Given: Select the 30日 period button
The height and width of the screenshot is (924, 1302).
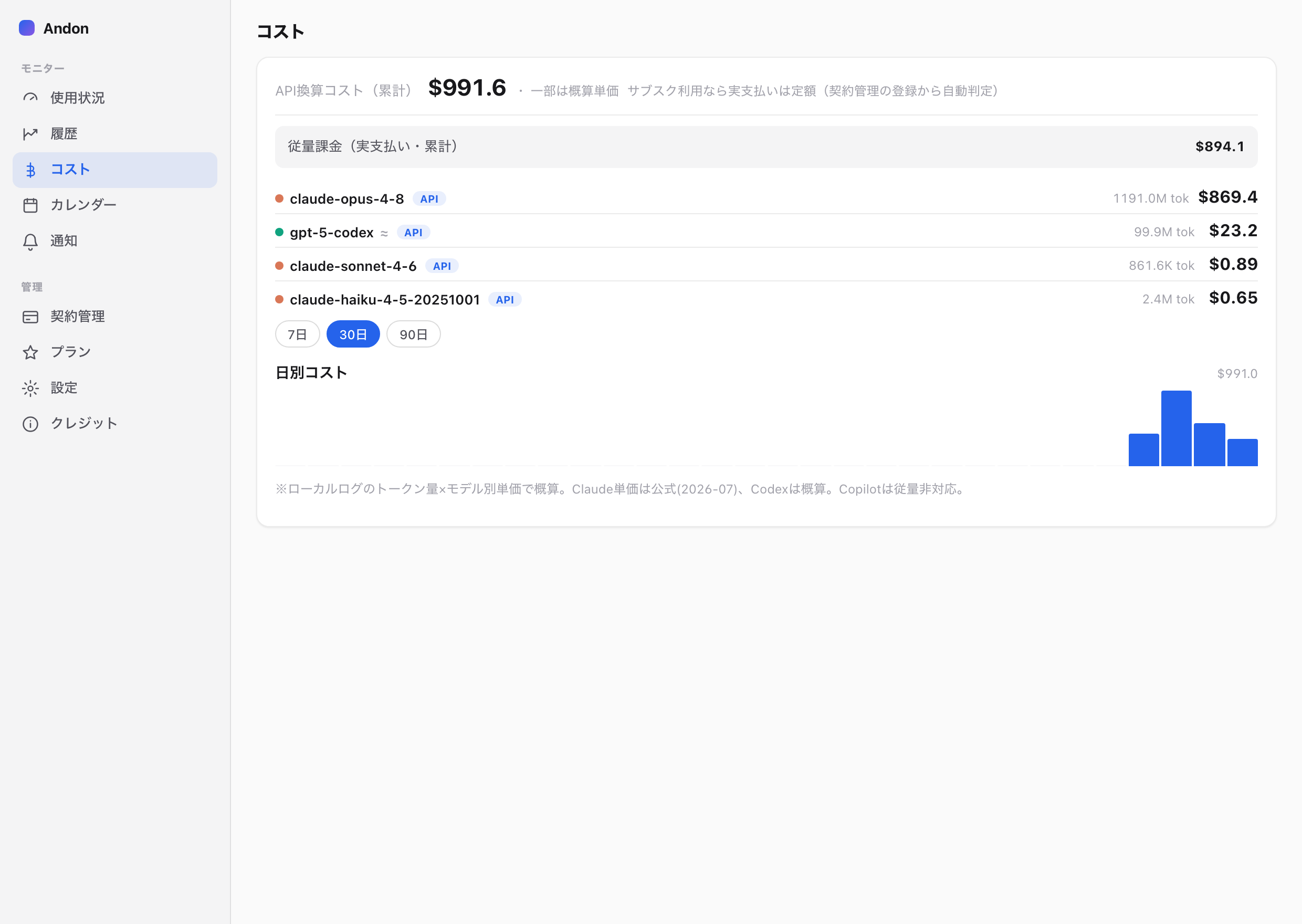Looking at the screenshot, I should tap(353, 334).
